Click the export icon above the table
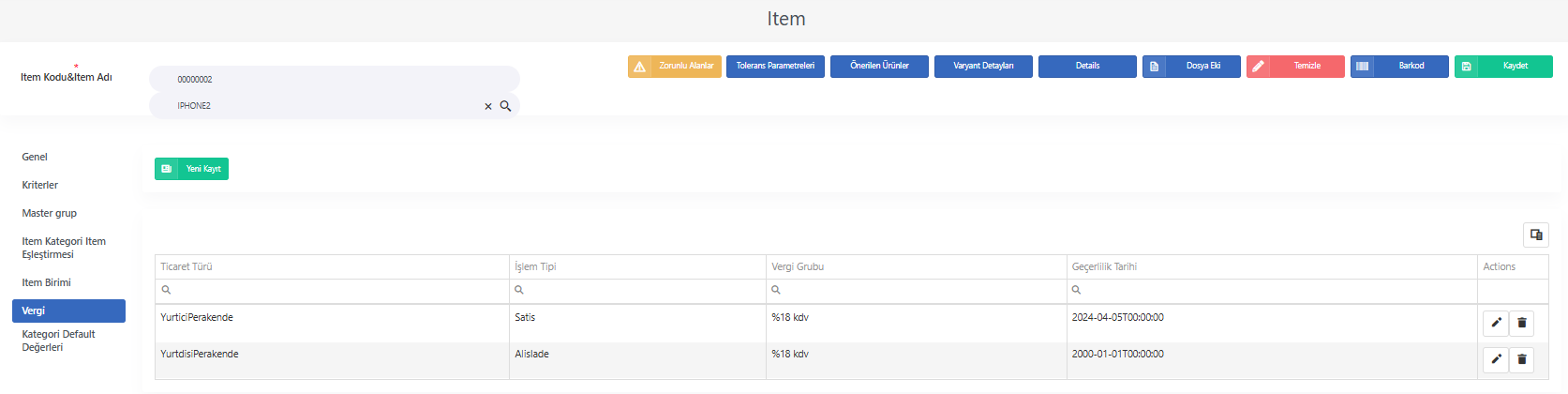This screenshot has width=1568, height=394. point(1536,235)
